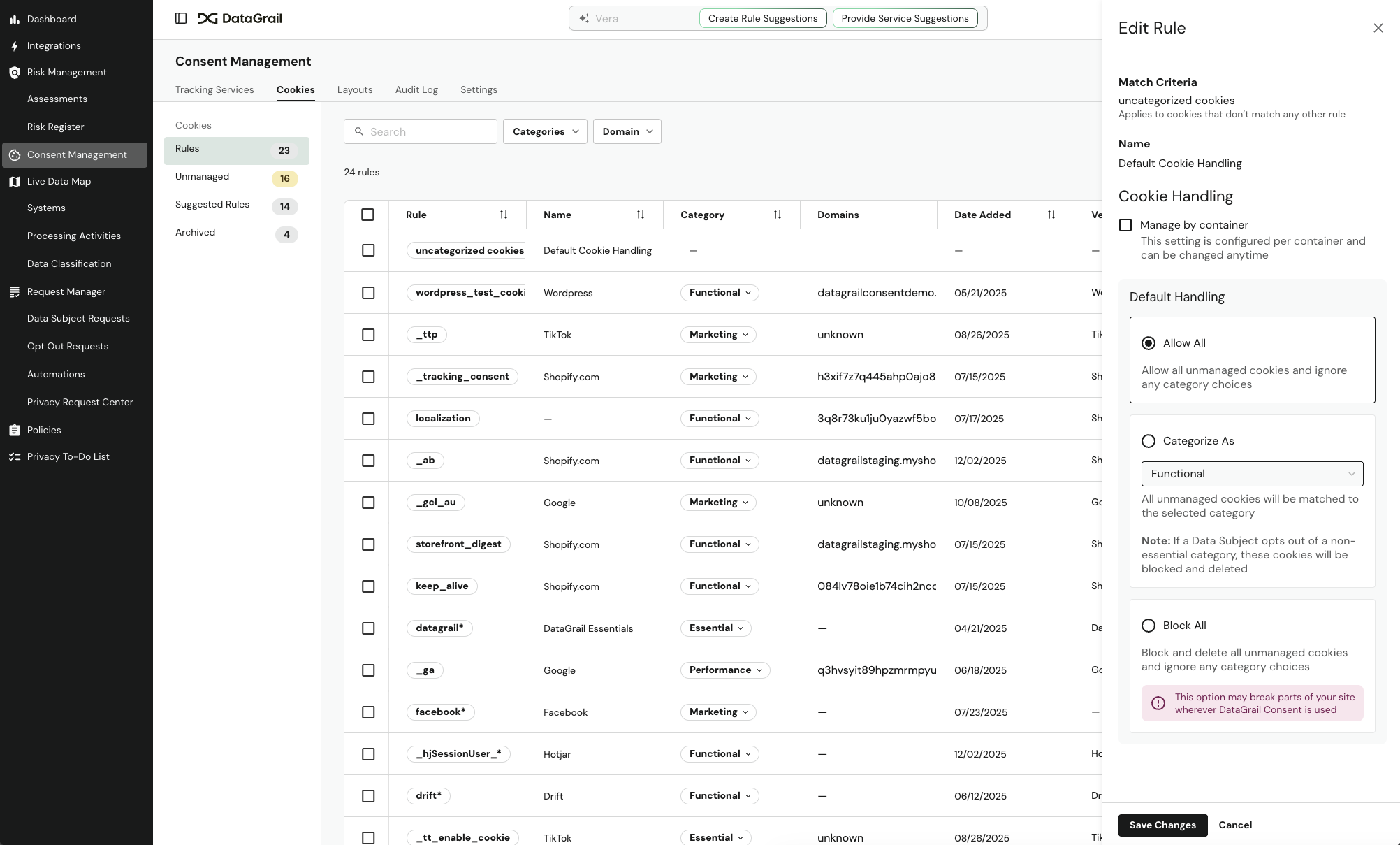1400x845 pixels.
Task: Click into the cookie Search field
Action: (428, 131)
